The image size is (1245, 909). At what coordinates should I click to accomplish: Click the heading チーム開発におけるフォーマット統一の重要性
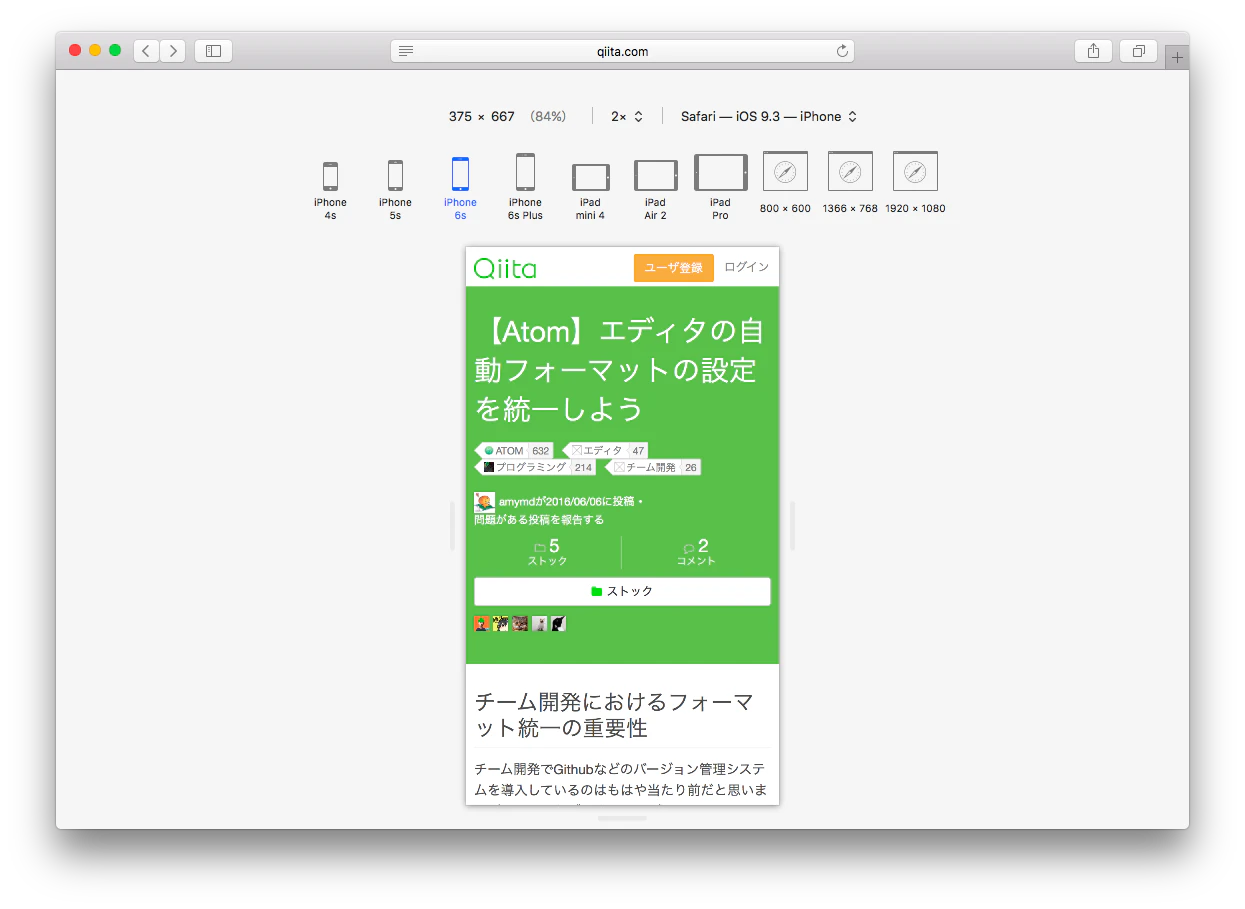[614, 715]
